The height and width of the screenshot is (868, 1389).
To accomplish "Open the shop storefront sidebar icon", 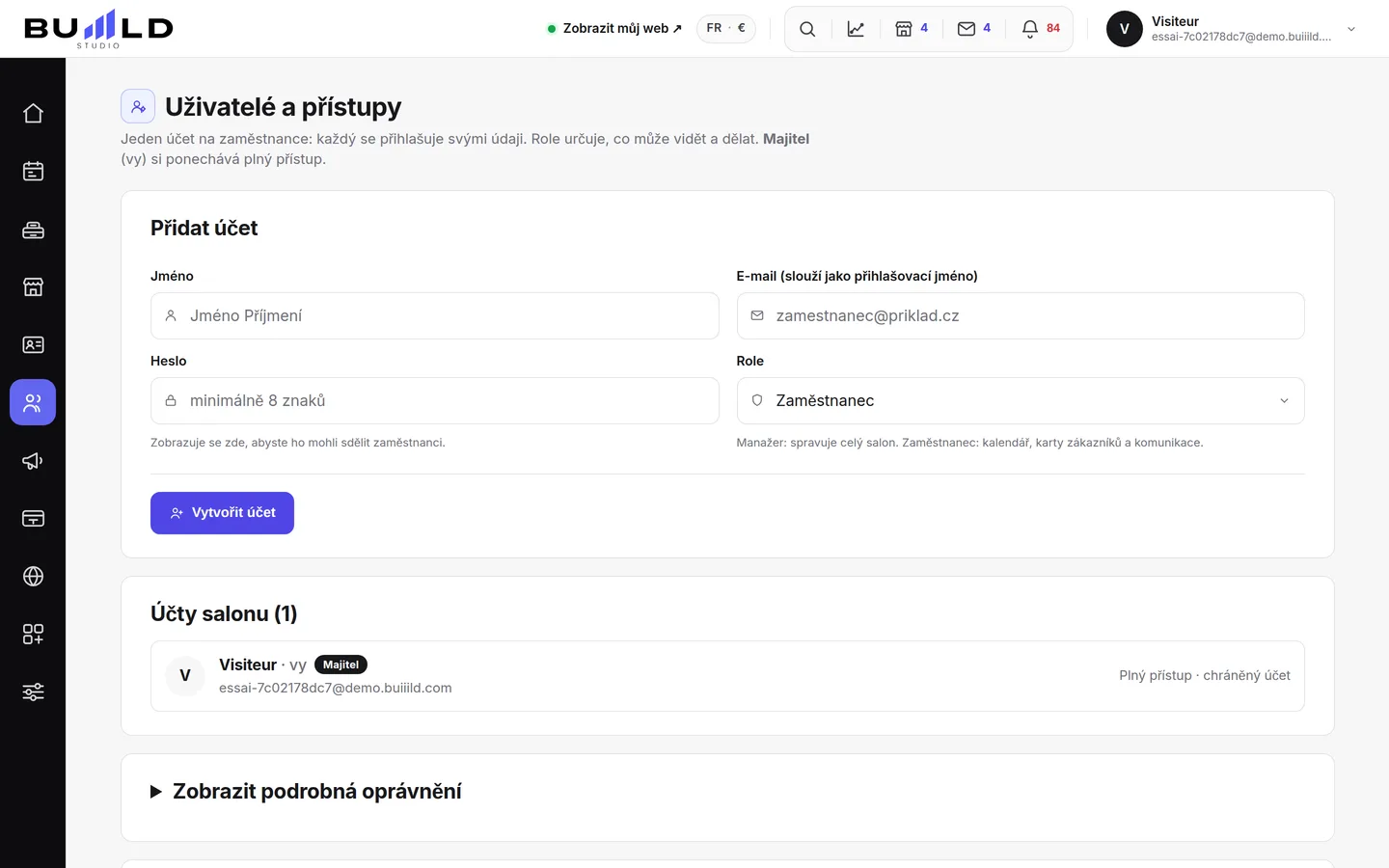I will [x=33, y=286].
